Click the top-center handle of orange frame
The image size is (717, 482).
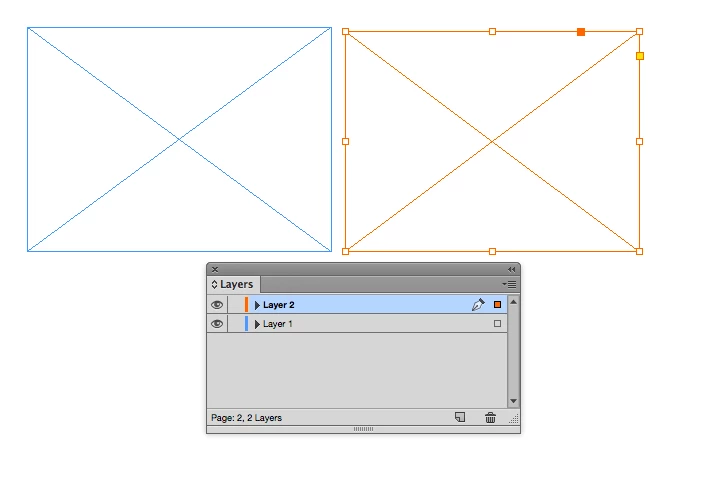point(492,32)
